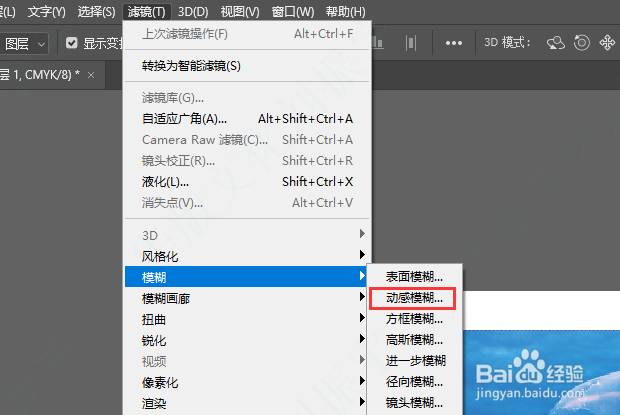Viewport: 620px width, 415px height.
Task: Open the 窗口(W) menu
Action: 293,12
